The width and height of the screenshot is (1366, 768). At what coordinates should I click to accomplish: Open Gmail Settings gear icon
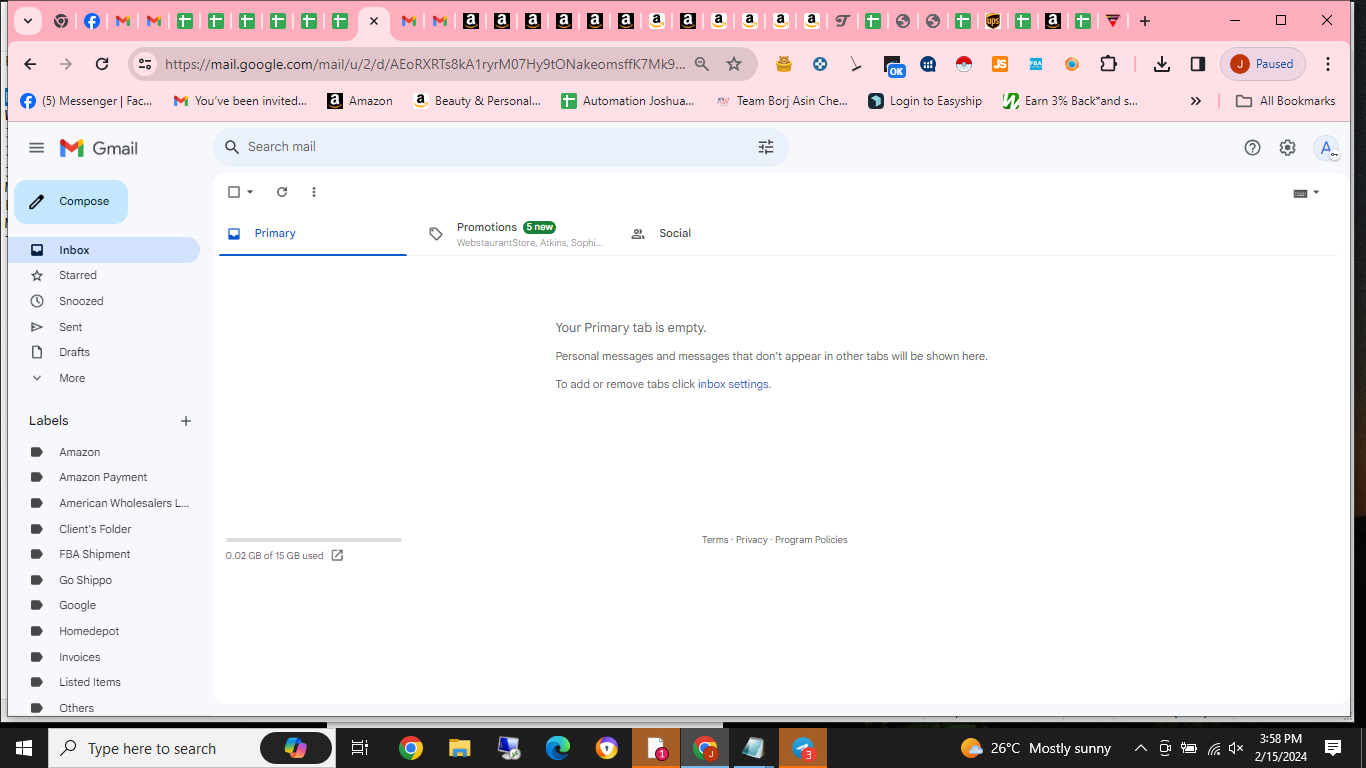(x=1287, y=148)
